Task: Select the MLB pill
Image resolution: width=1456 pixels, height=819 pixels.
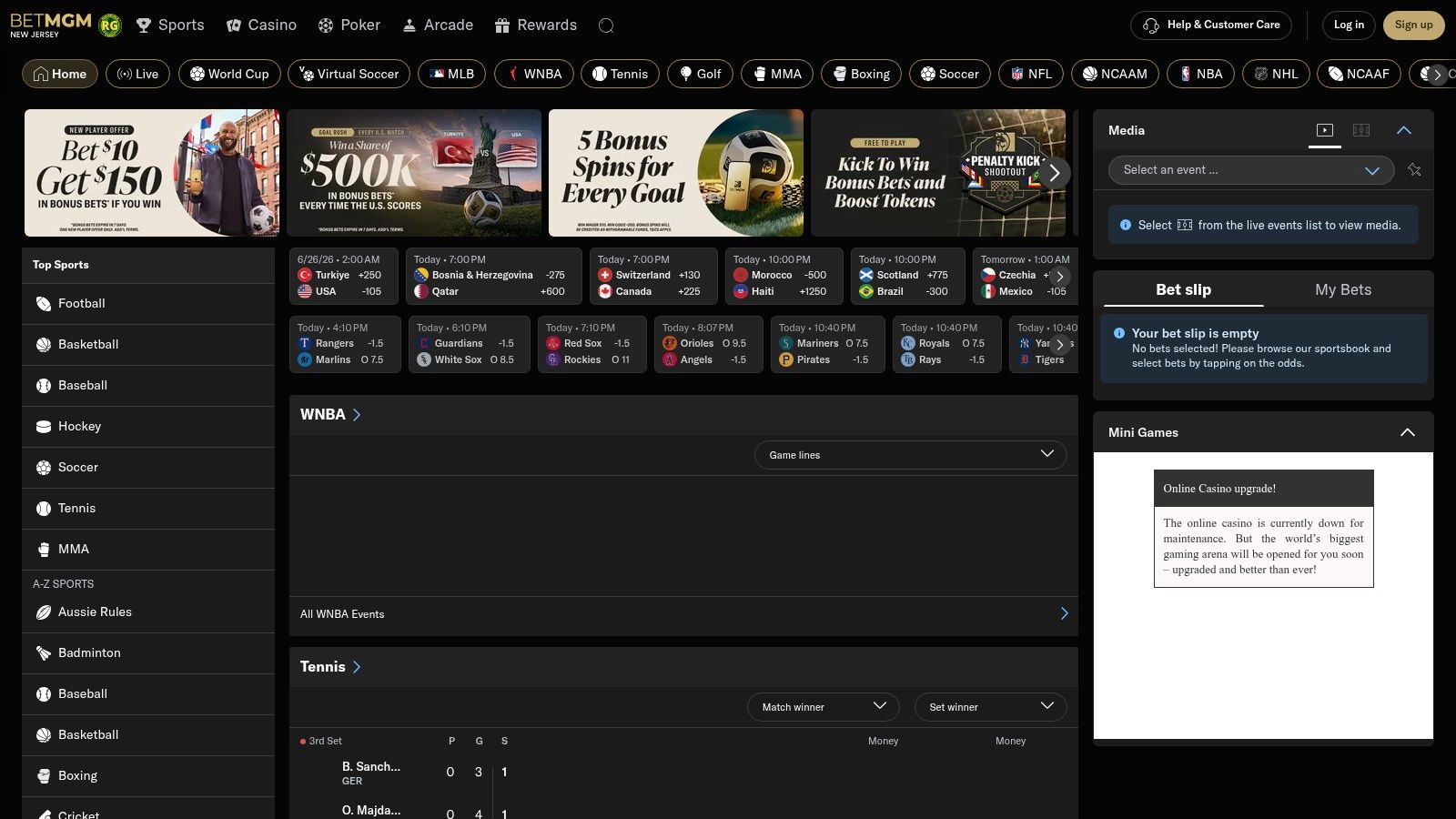Action: coord(451,74)
